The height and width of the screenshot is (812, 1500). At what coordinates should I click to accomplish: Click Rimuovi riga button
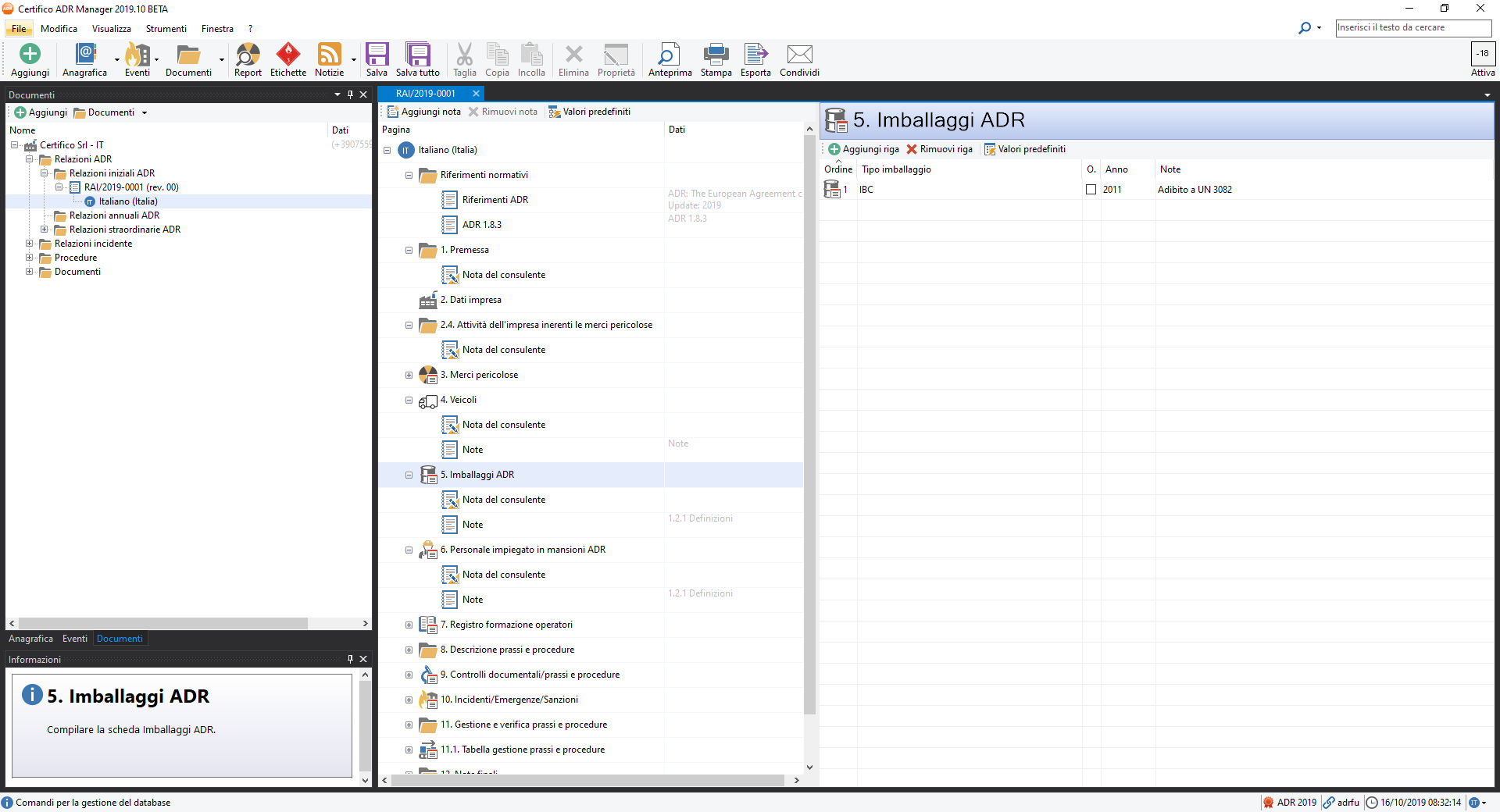coord(939,149)
